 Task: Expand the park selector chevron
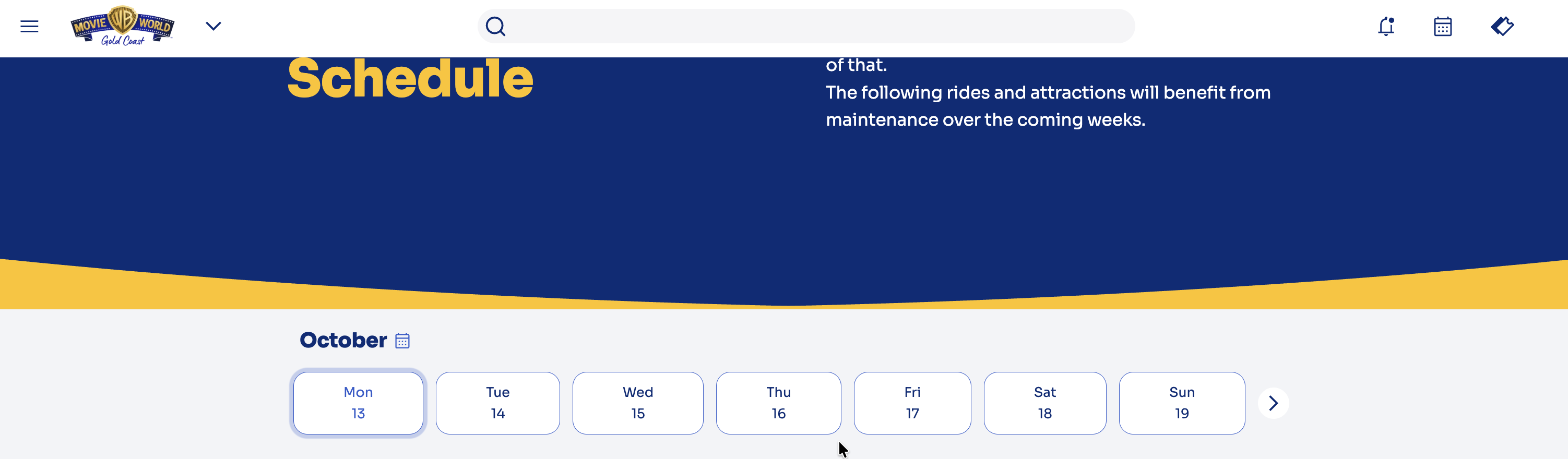click(x=213, y=26)
